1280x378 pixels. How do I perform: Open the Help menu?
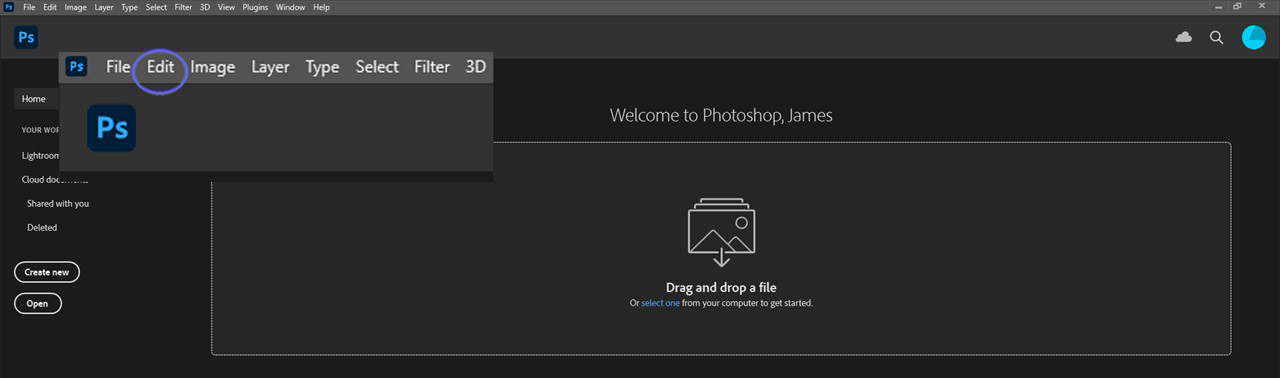tap(321, 7)
